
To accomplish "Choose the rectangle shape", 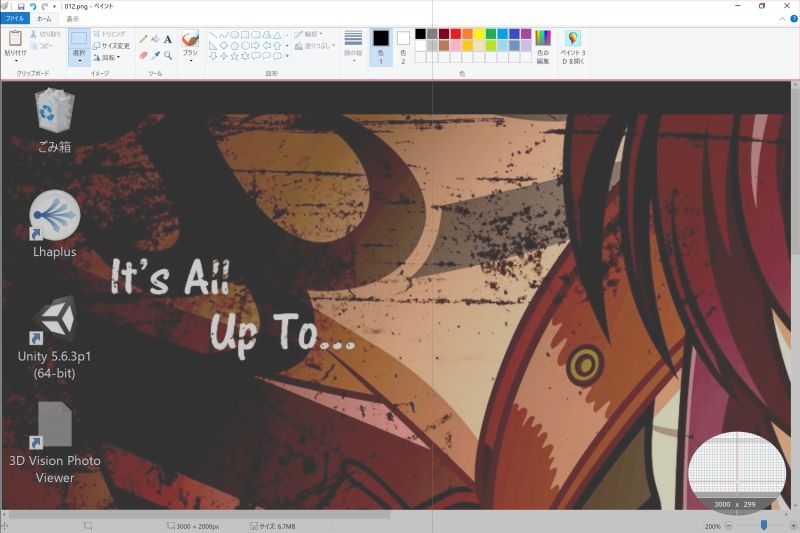I will pyautogui.click(x=245, y=35).
